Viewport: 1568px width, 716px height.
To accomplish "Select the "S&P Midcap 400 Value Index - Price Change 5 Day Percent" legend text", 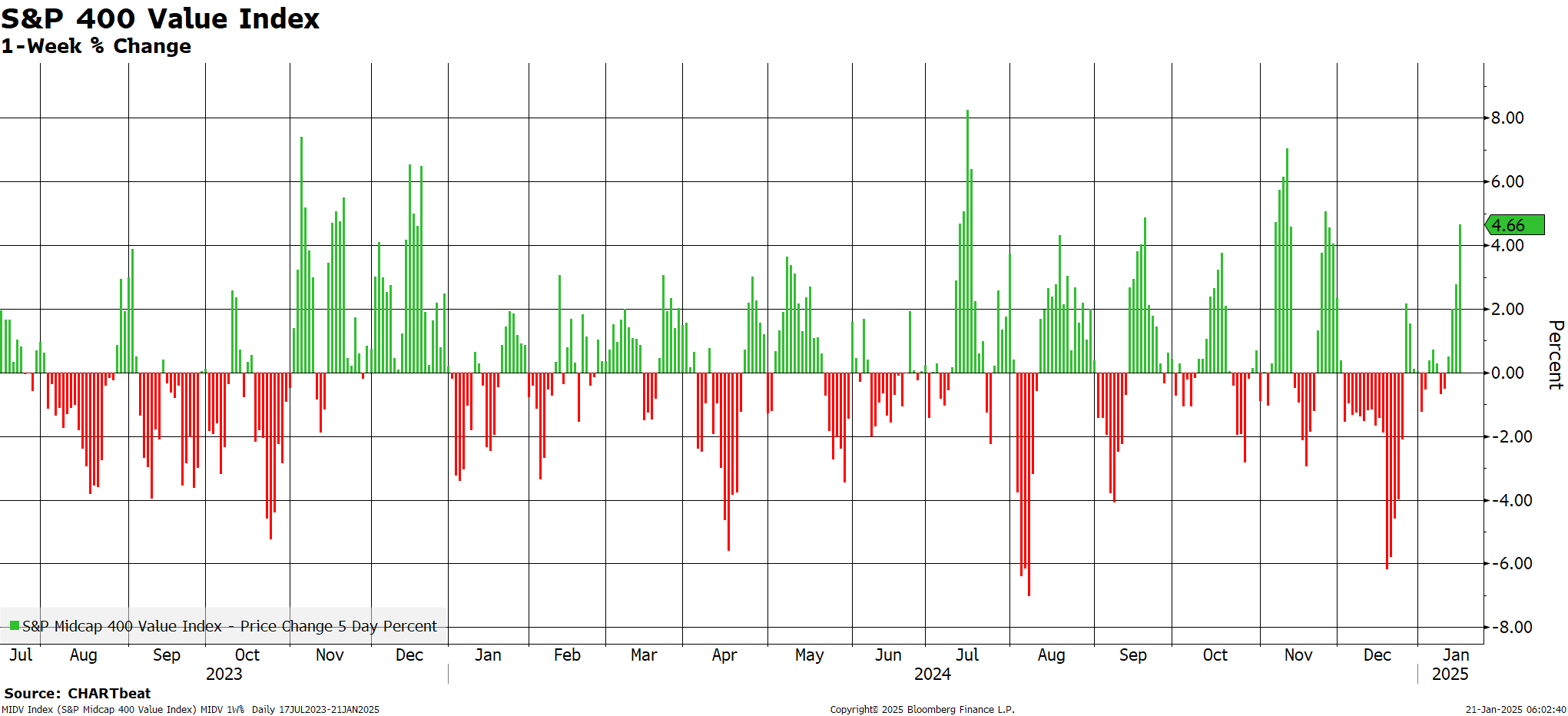I will point(230,626).
